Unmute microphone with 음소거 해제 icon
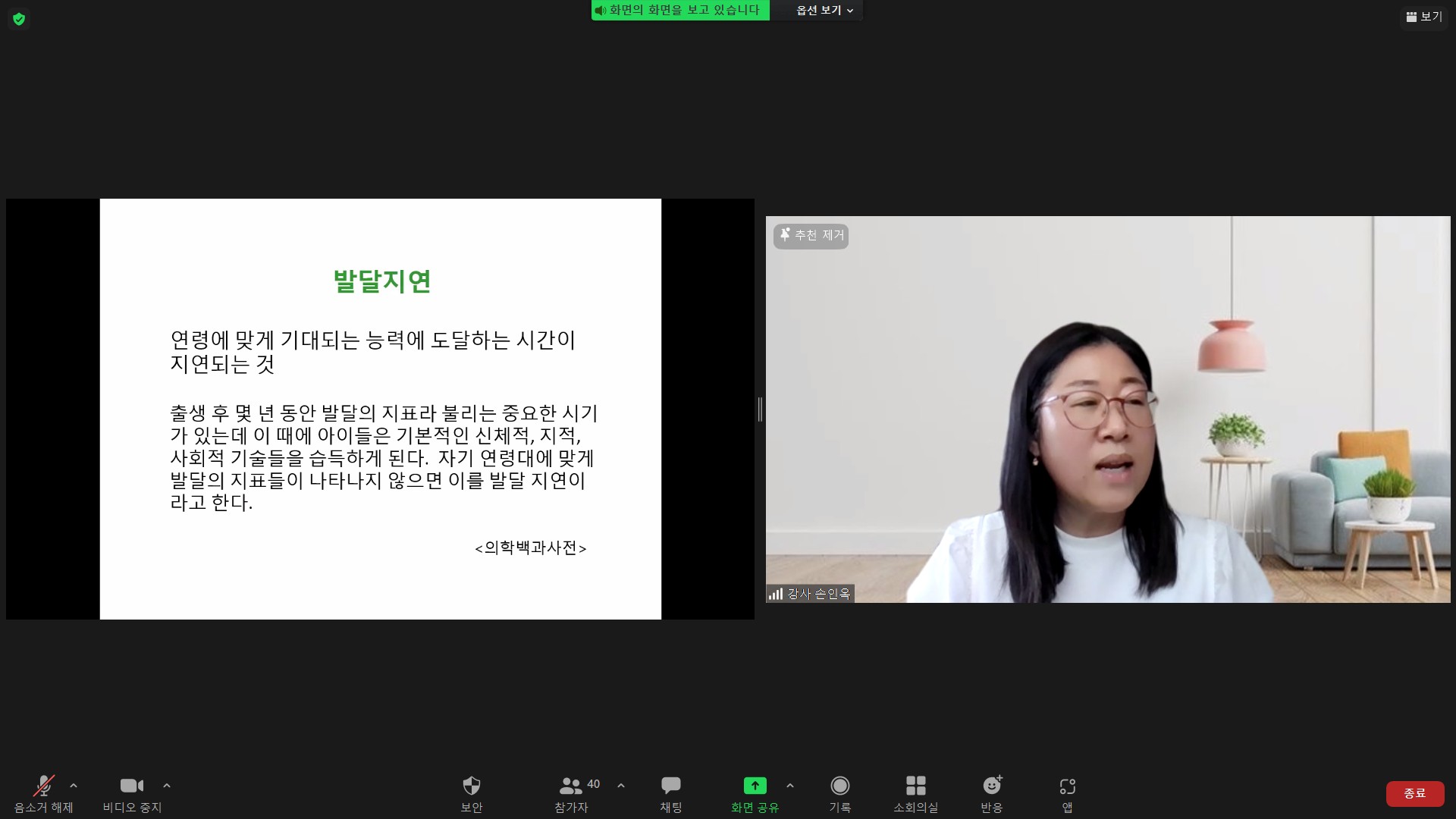Image resolution: width=1456 pixels, height=819 pixels. pyautogui.click(x=43, y=793)
